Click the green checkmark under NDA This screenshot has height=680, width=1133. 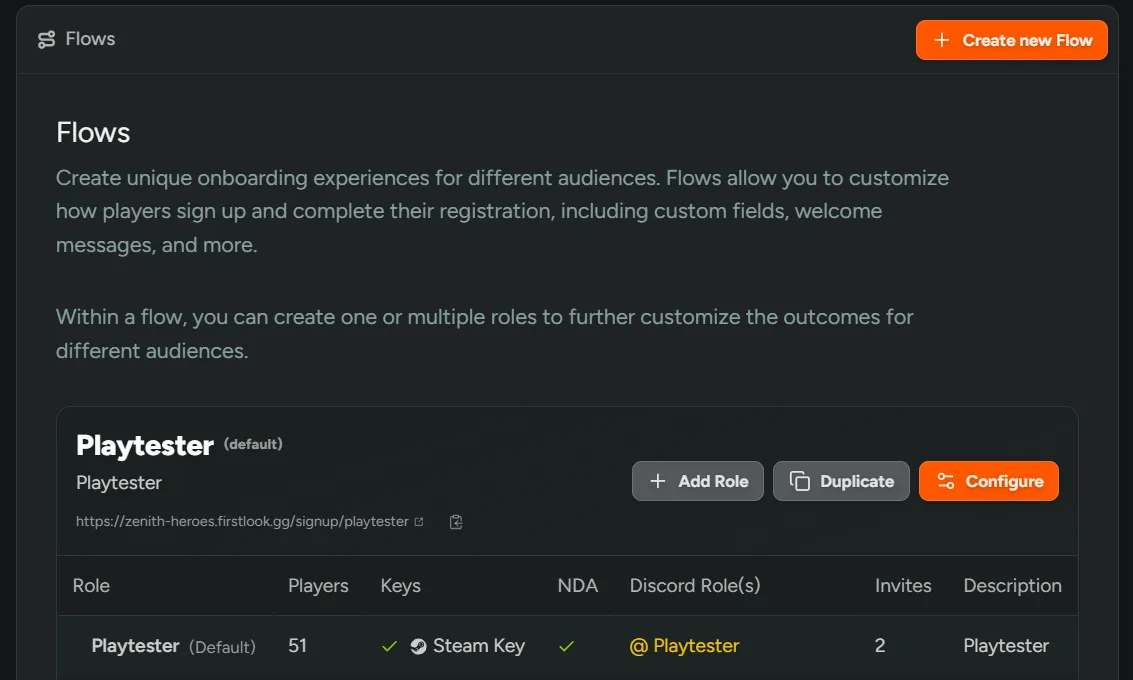(x=566, y=646)
